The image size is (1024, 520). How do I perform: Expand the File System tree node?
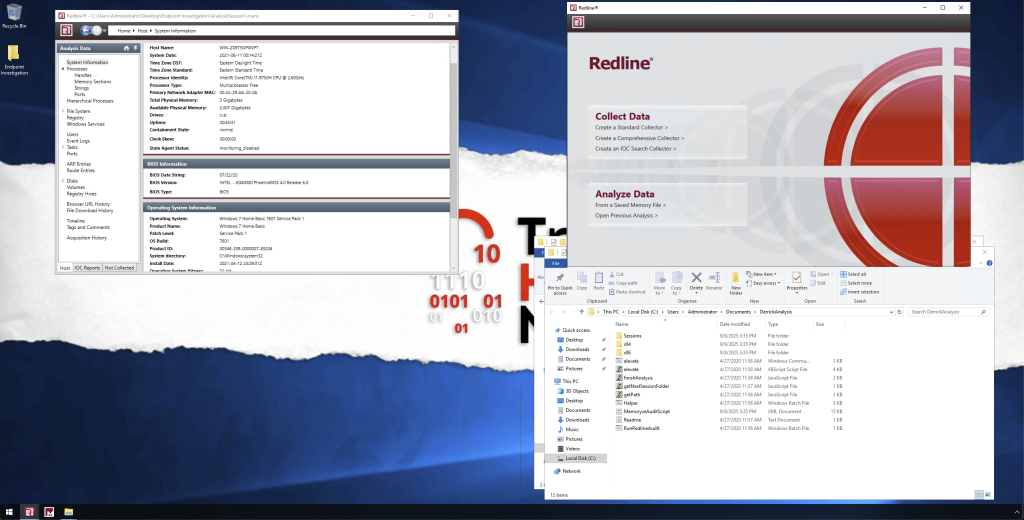coord(63,111)
